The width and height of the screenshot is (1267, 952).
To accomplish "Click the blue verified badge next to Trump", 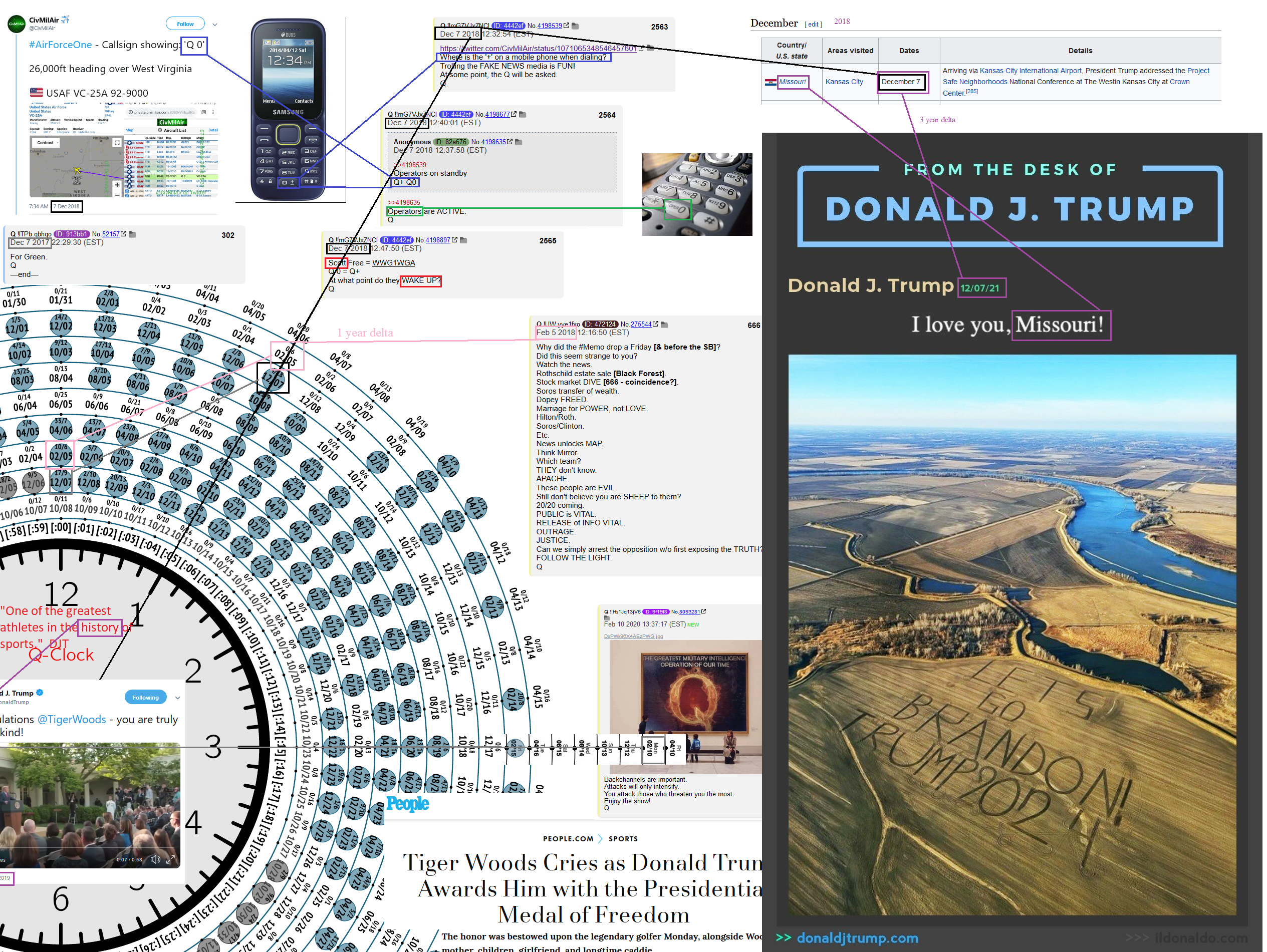I will (40, 693).
